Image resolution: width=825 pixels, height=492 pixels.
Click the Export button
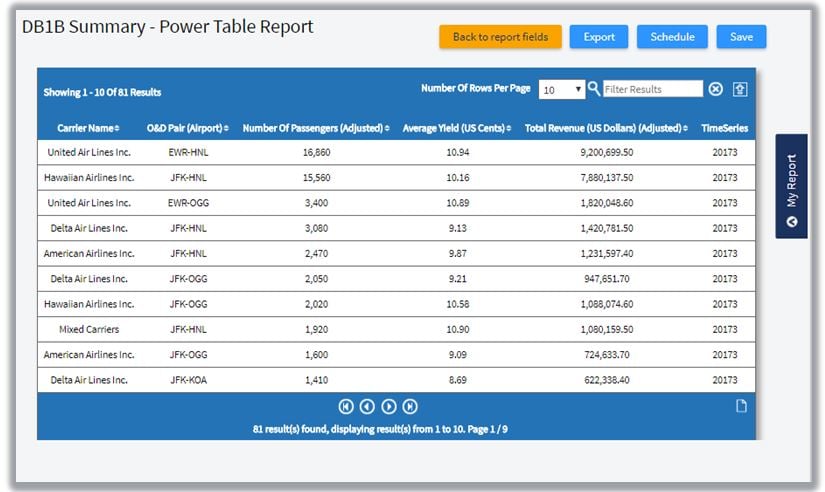coord(599,37)
